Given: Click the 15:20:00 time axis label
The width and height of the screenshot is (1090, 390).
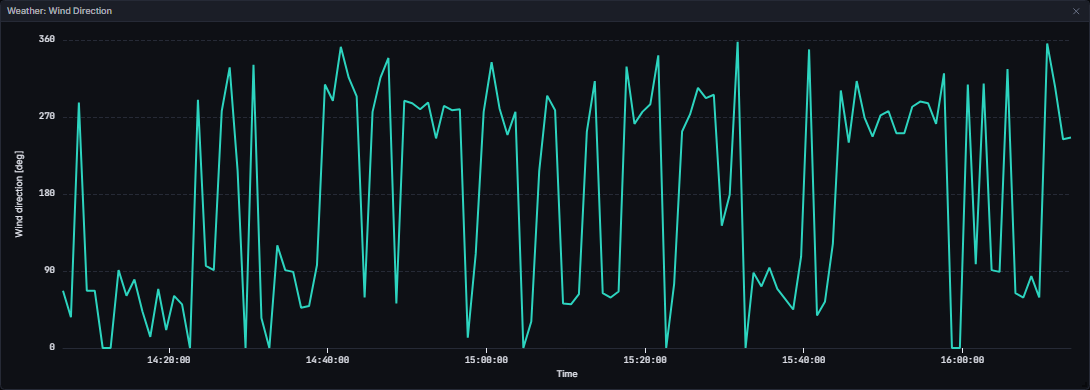Looking at the screenshot, I should (x=645, y=359).
